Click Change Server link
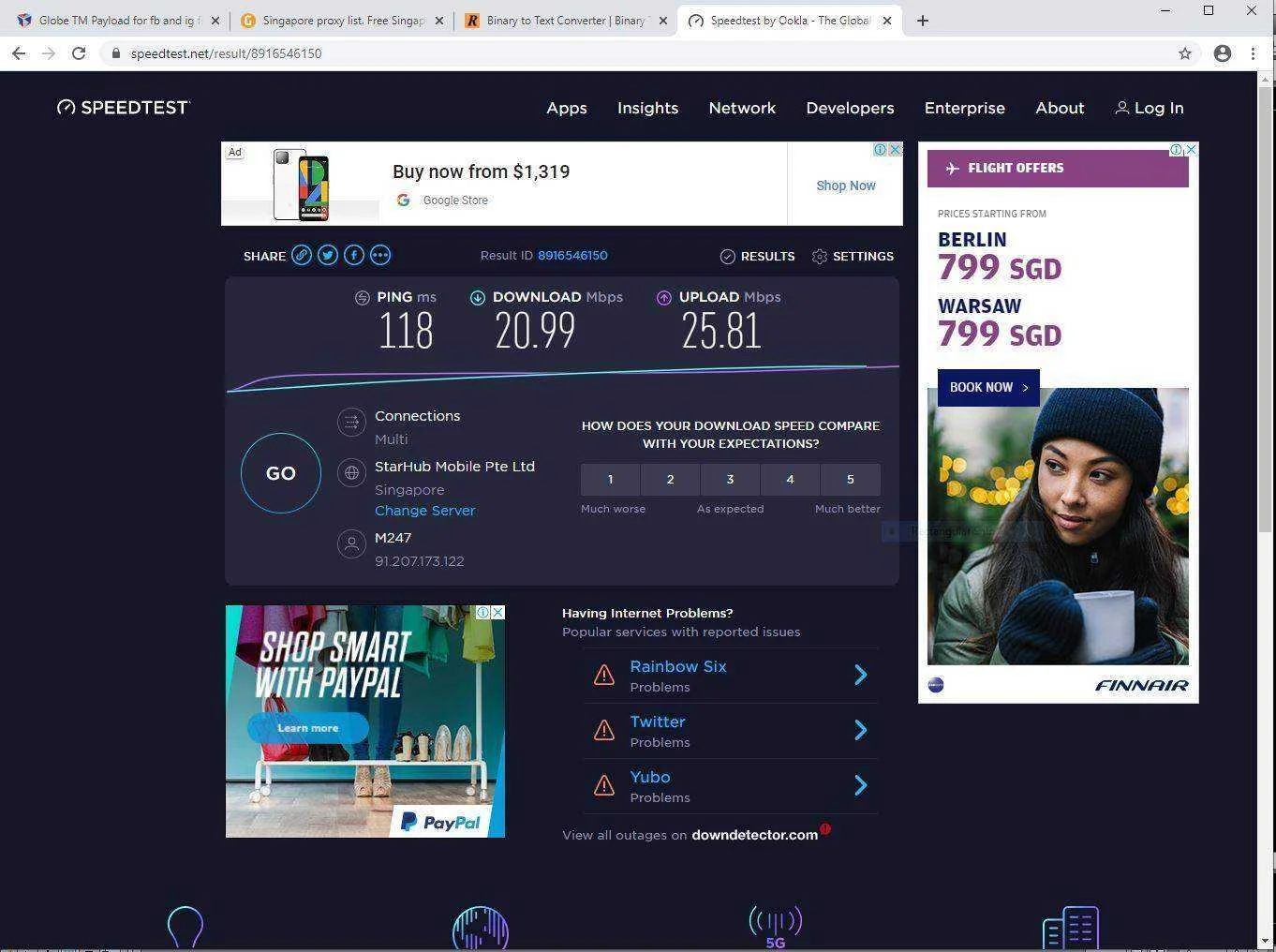 pos(424,511)
